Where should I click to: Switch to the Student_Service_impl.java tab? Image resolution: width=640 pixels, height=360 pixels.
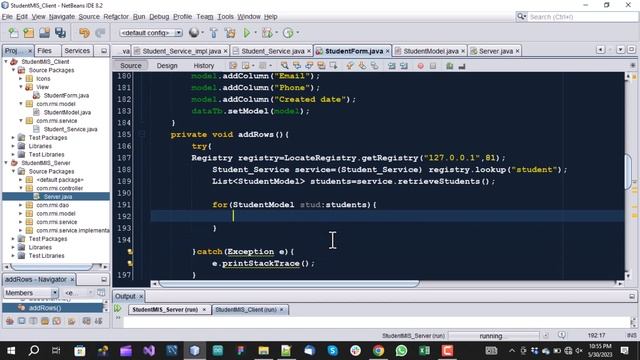point(181,51)
